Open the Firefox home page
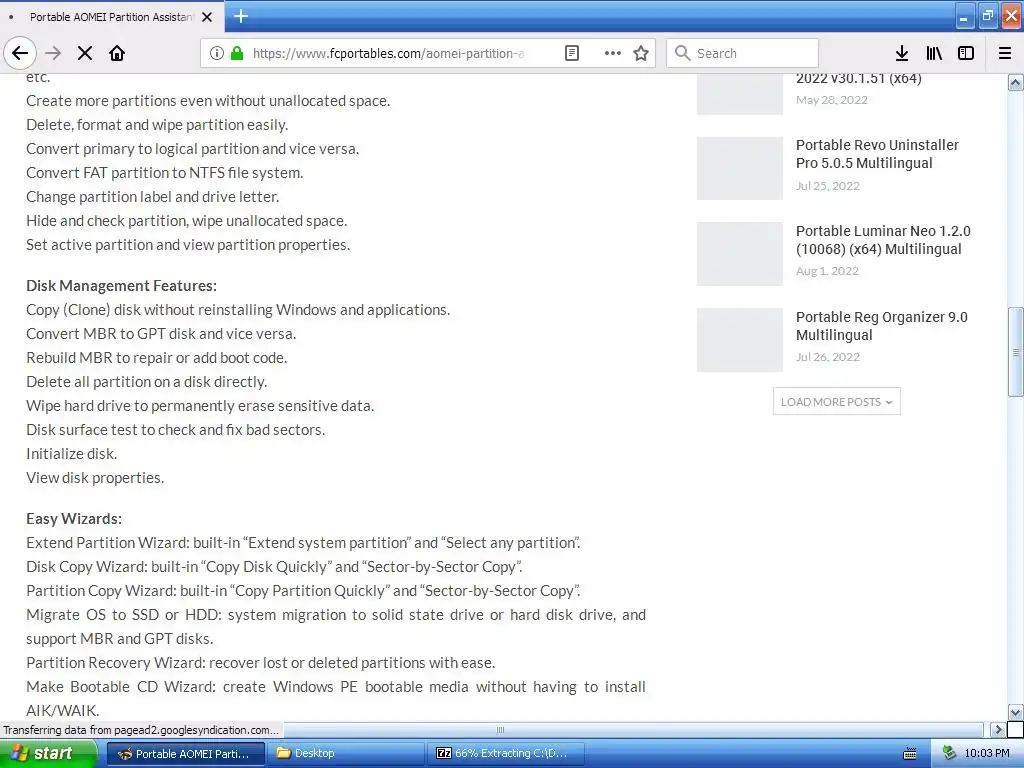Screen dimensions: 1024x768 point(117,53)
